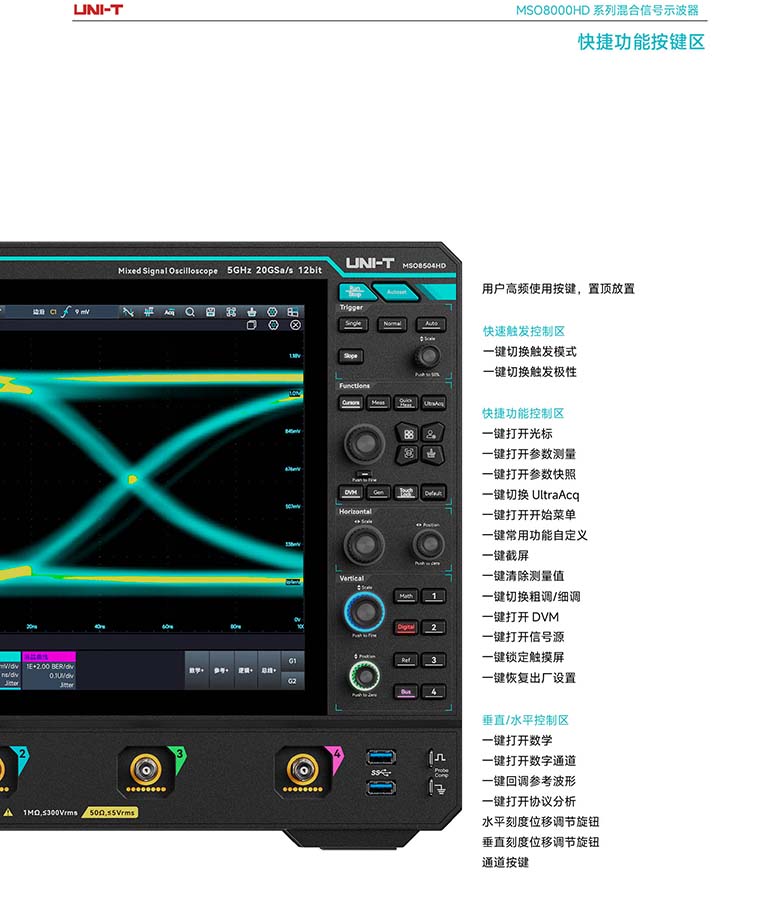Click the save disk icon in toolbar
The image size is (780, 918).
tap(210, 312)
